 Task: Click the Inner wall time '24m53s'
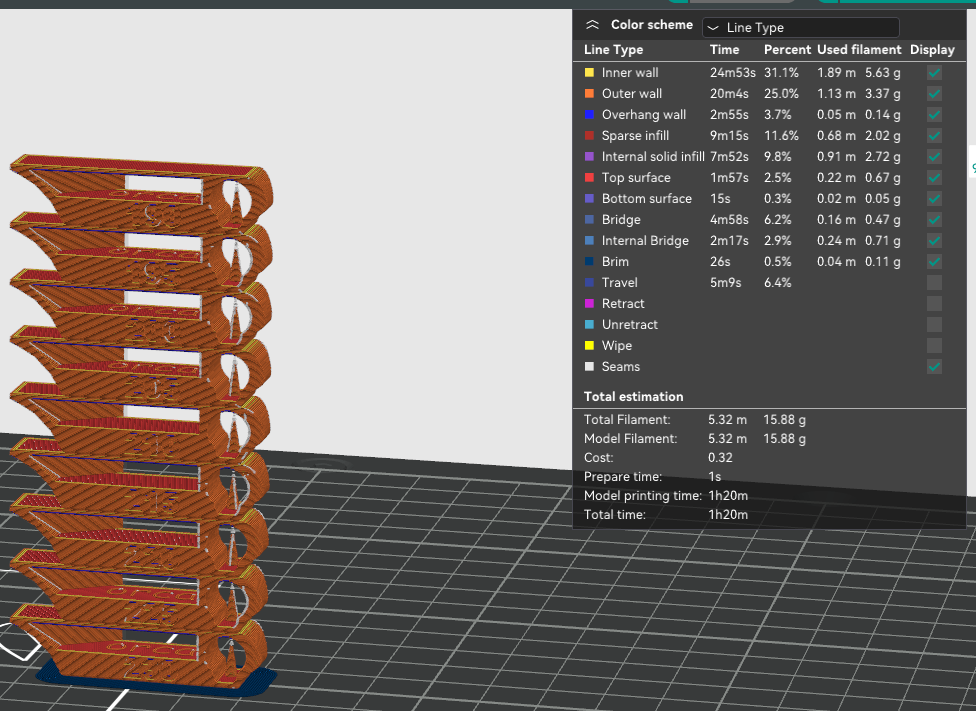733,73
